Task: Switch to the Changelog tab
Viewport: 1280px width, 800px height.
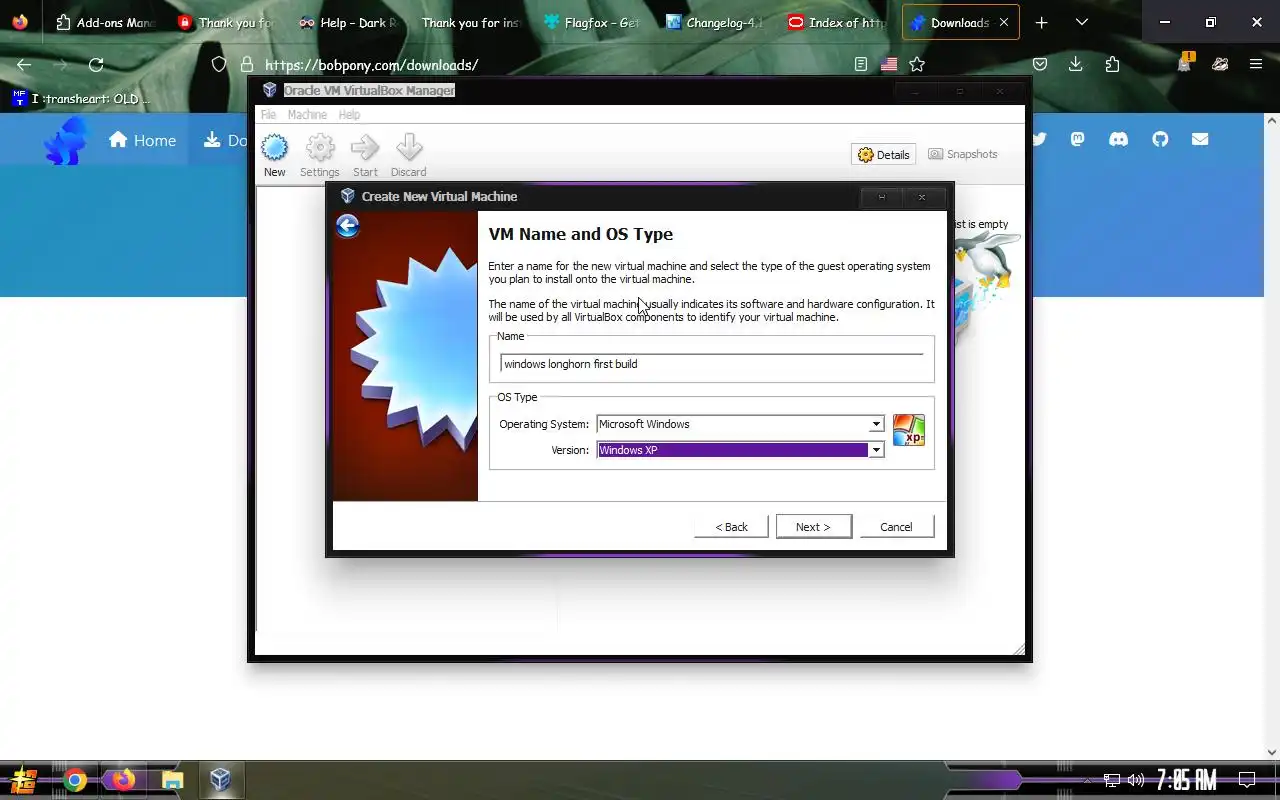Action: pyautogui.click(x=714, y=22)
